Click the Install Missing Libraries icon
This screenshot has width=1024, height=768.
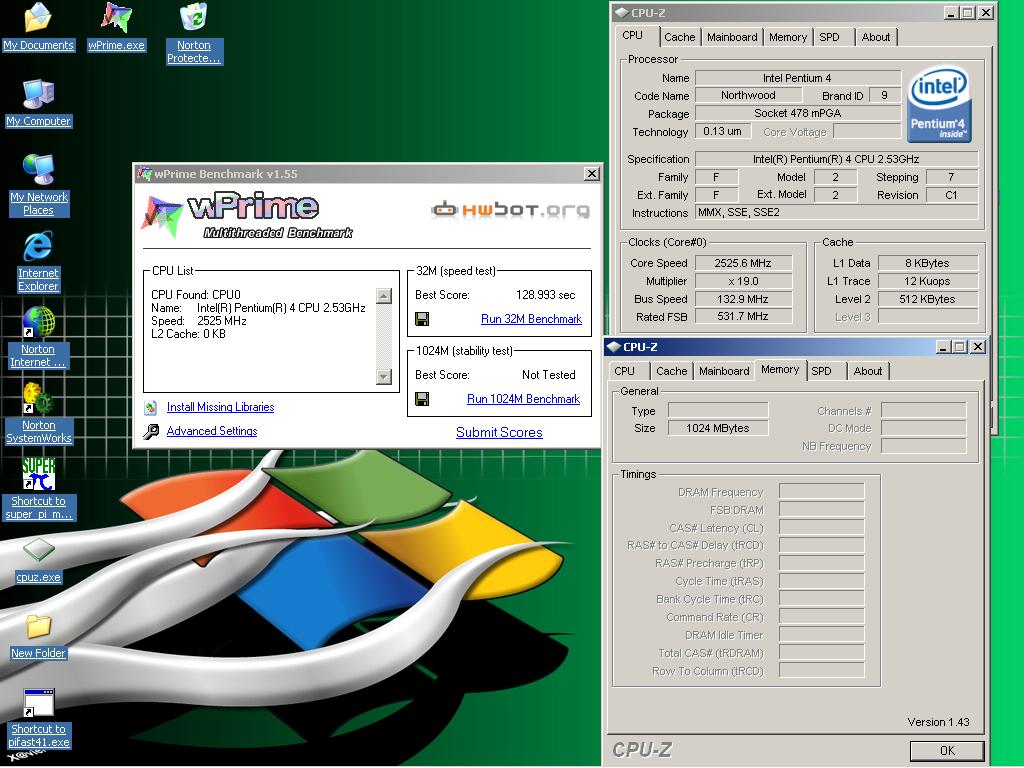point(151,408)
